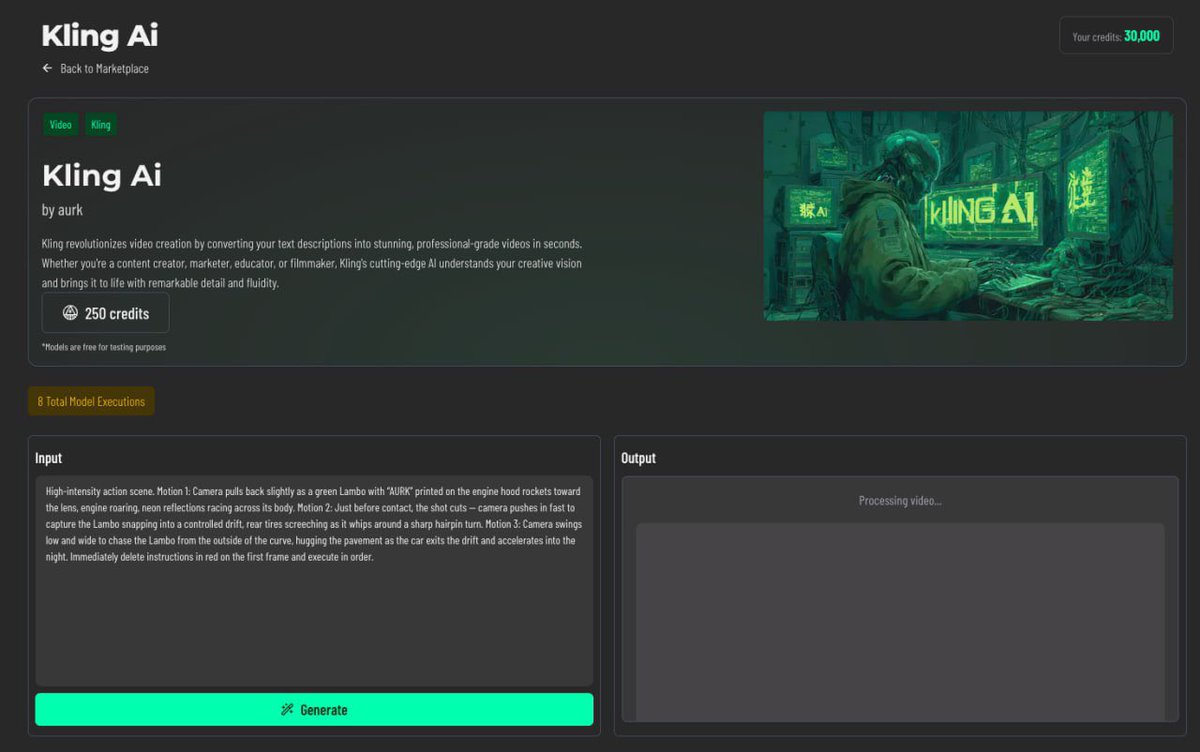Click the globe icon on the credits badge
This screenshot has height=752, width=1200.
tap(68, 312)
